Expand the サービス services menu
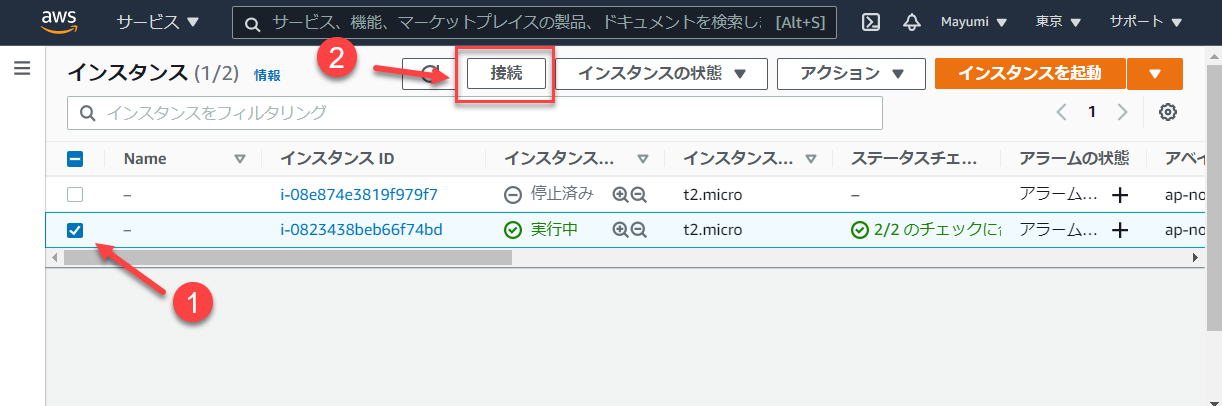 (x=158, y=21)
